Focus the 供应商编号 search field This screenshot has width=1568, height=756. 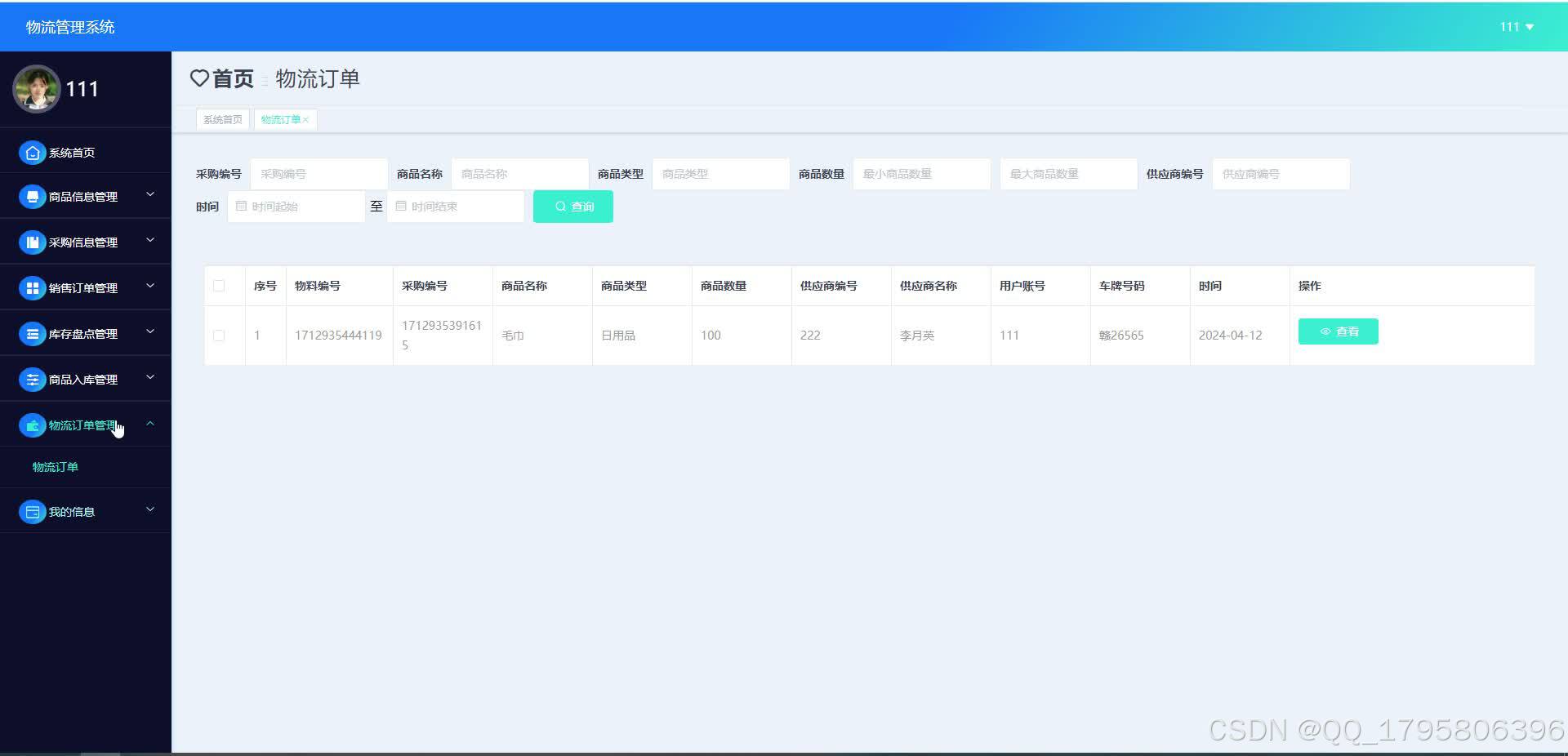1281,174
